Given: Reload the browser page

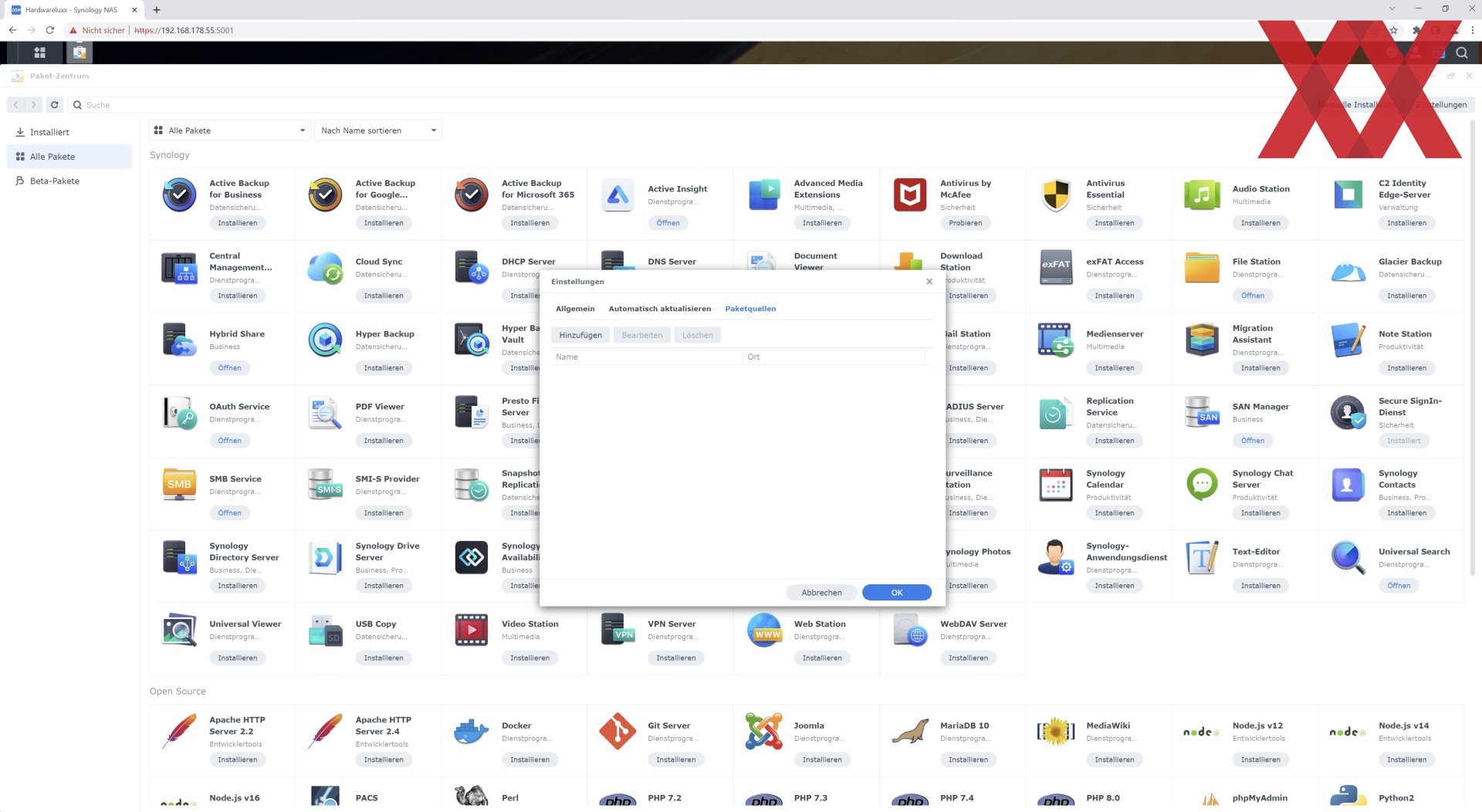Looking at the screenshot, I should coord(49,30).
